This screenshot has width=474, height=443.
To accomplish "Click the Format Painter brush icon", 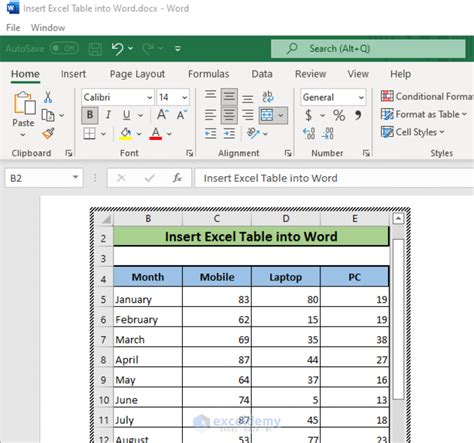I will (x=48, y=134).
